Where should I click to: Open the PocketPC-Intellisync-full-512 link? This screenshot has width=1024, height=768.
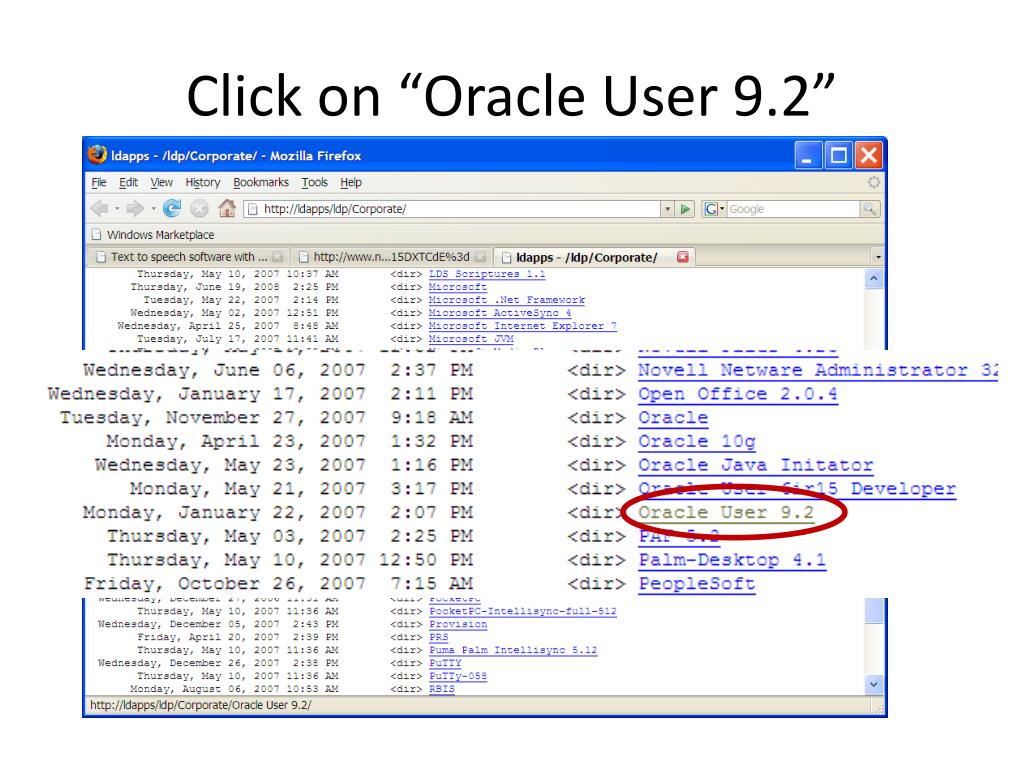522,611
